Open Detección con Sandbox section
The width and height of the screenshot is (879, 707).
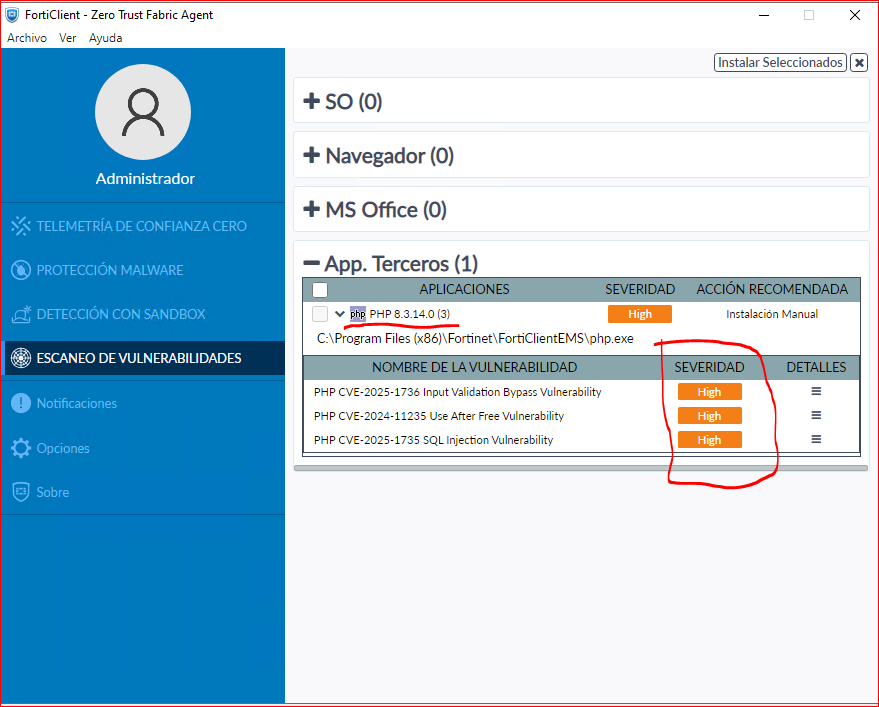click(x=121, y=314)
